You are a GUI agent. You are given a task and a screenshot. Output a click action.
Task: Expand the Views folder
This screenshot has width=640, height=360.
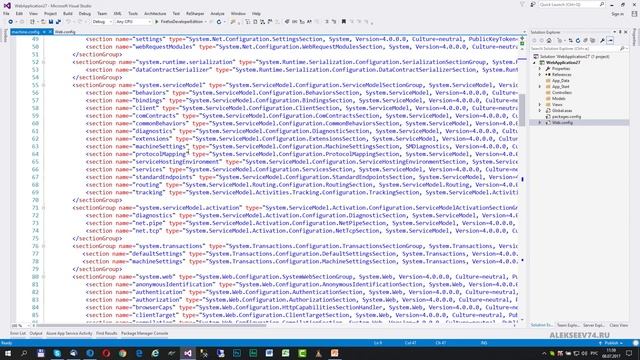pos(540,104)
